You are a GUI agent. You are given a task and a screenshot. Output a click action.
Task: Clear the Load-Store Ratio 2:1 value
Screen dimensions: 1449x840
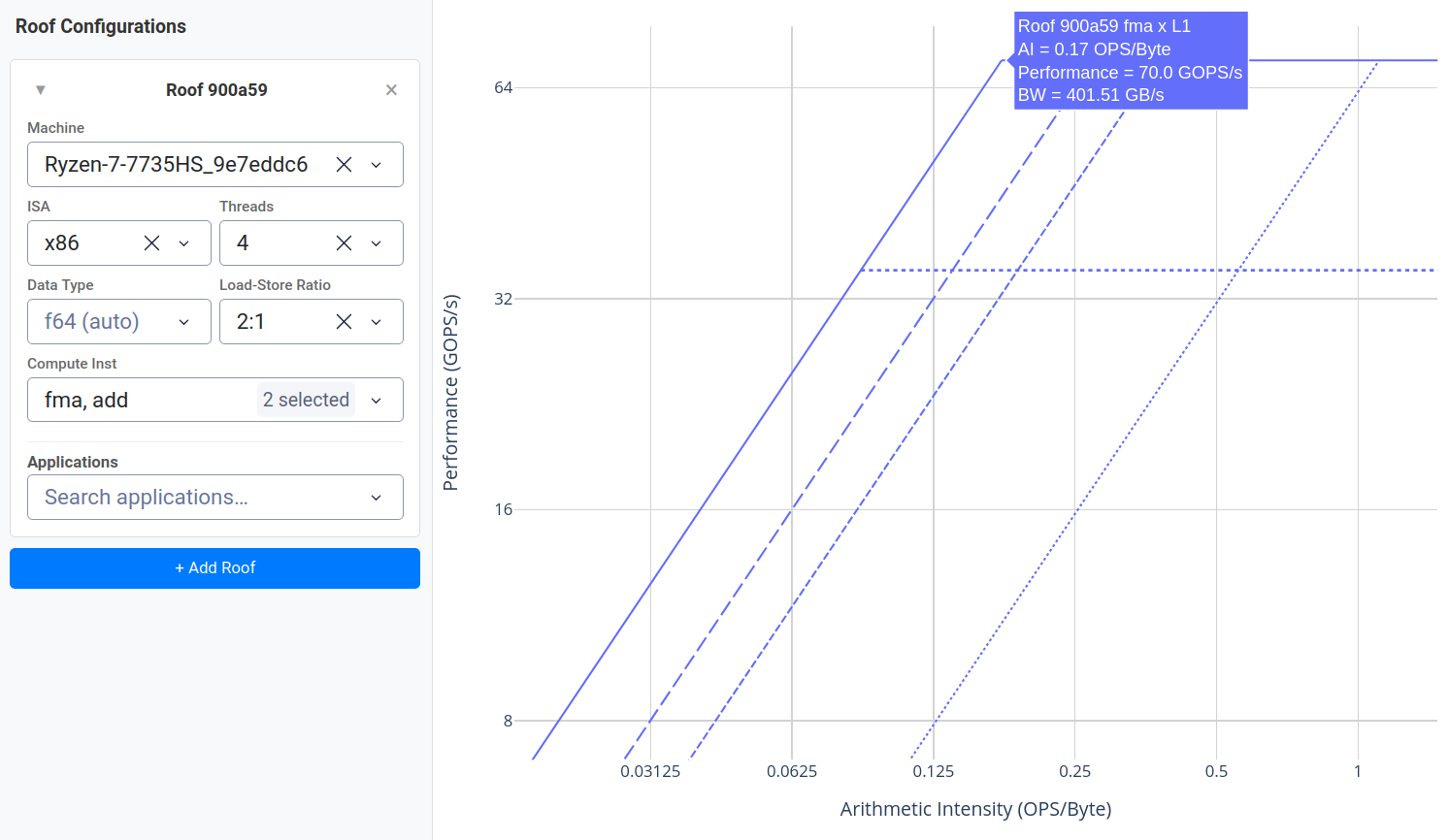tap(344, 322)
